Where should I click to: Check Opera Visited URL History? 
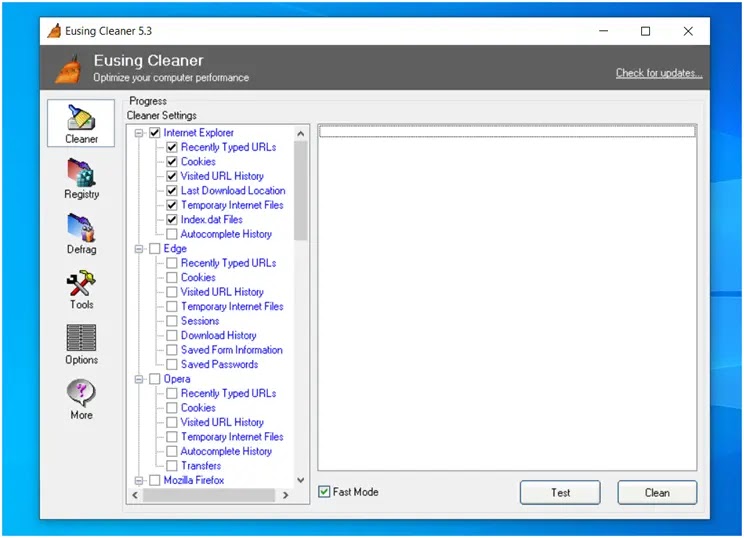tap(172, 422)
